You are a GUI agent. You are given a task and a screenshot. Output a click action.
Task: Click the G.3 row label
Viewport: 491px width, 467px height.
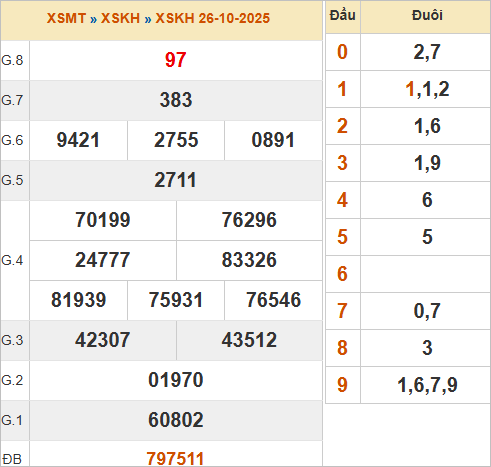(x=12, y=340)
